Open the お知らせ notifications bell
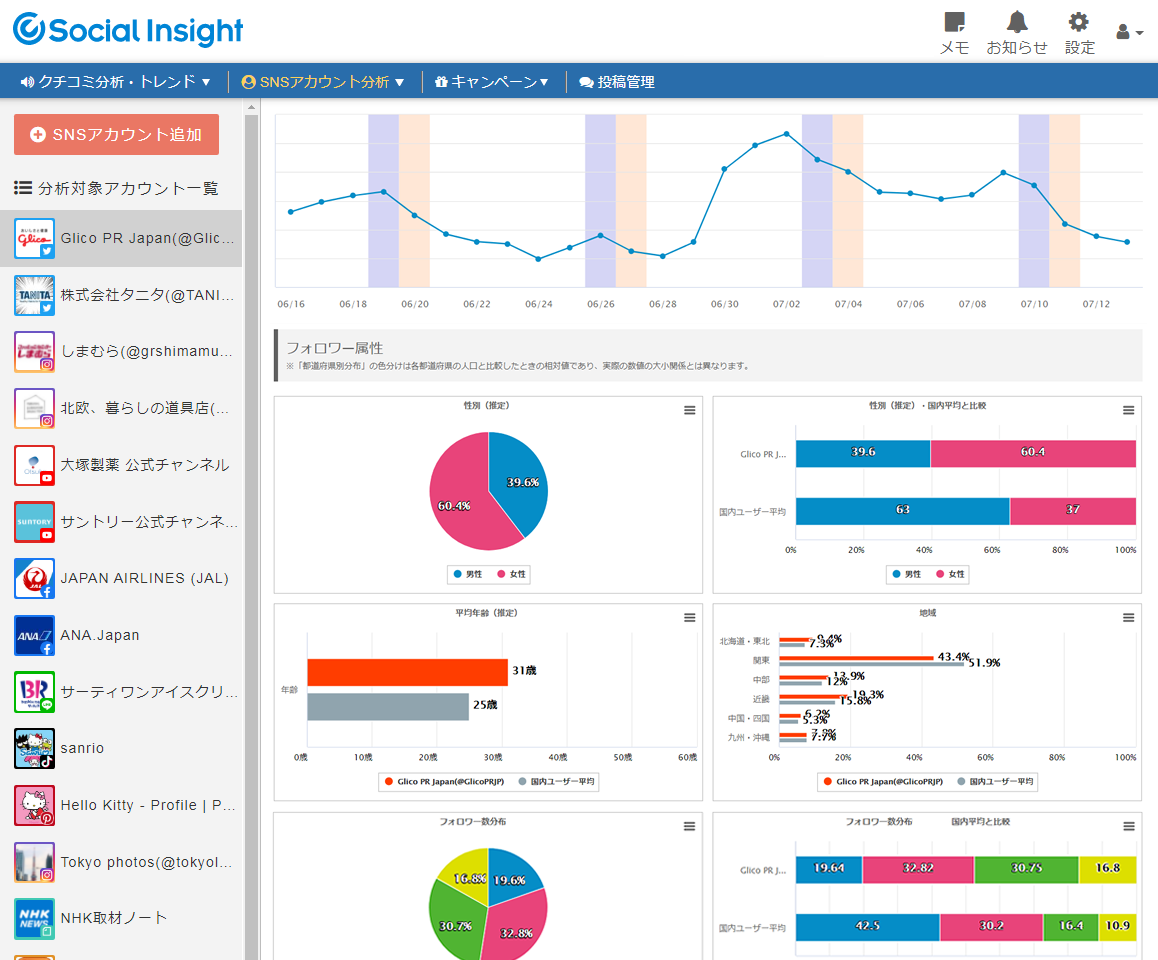The height and width of the screenshot is (960, 1158). click(x=1017, y=34)
